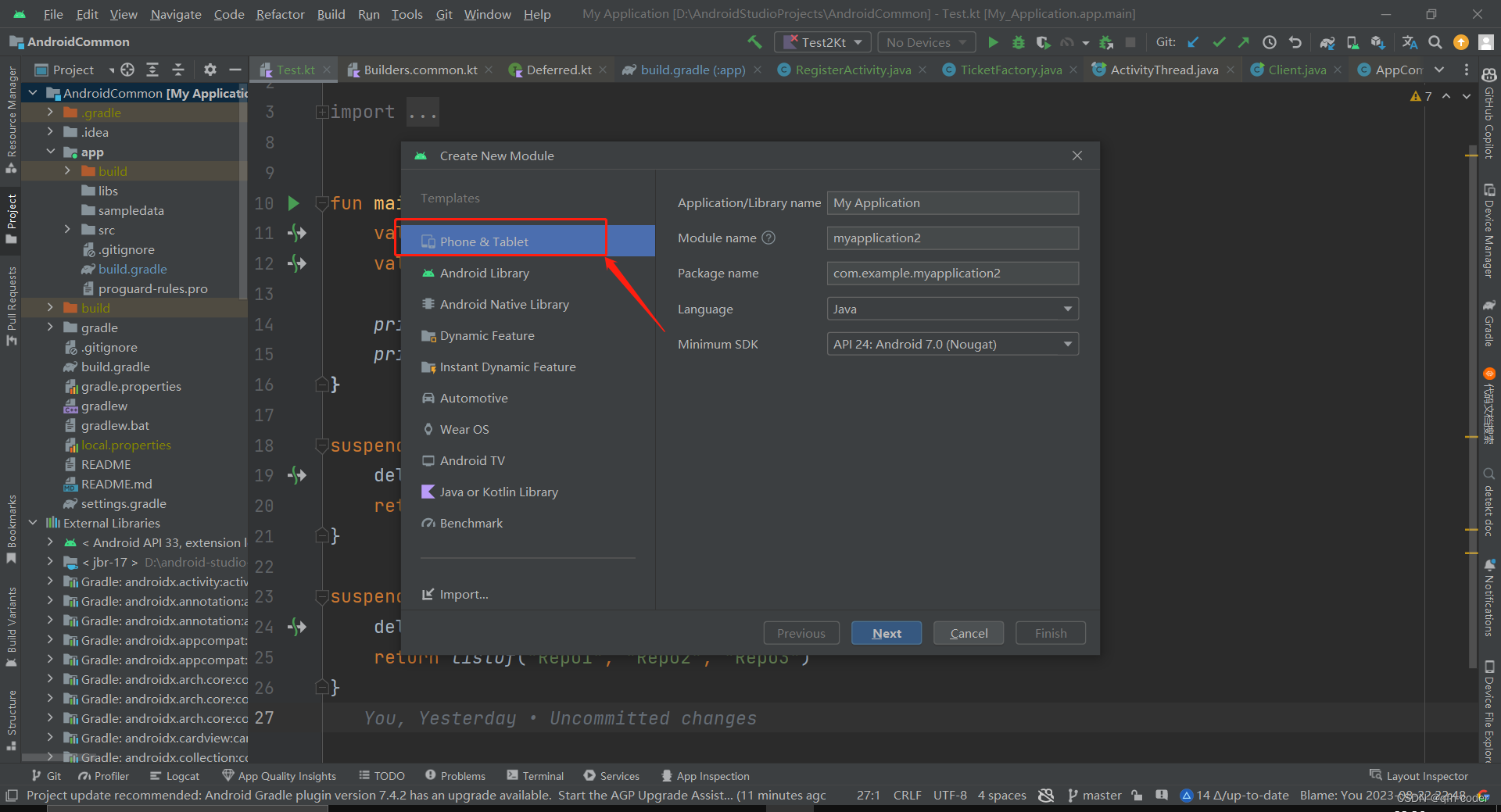Click UTF-8 encoding in status bar
The width and height of the screenshot is (1501, 812).
[x=950, y=795]
